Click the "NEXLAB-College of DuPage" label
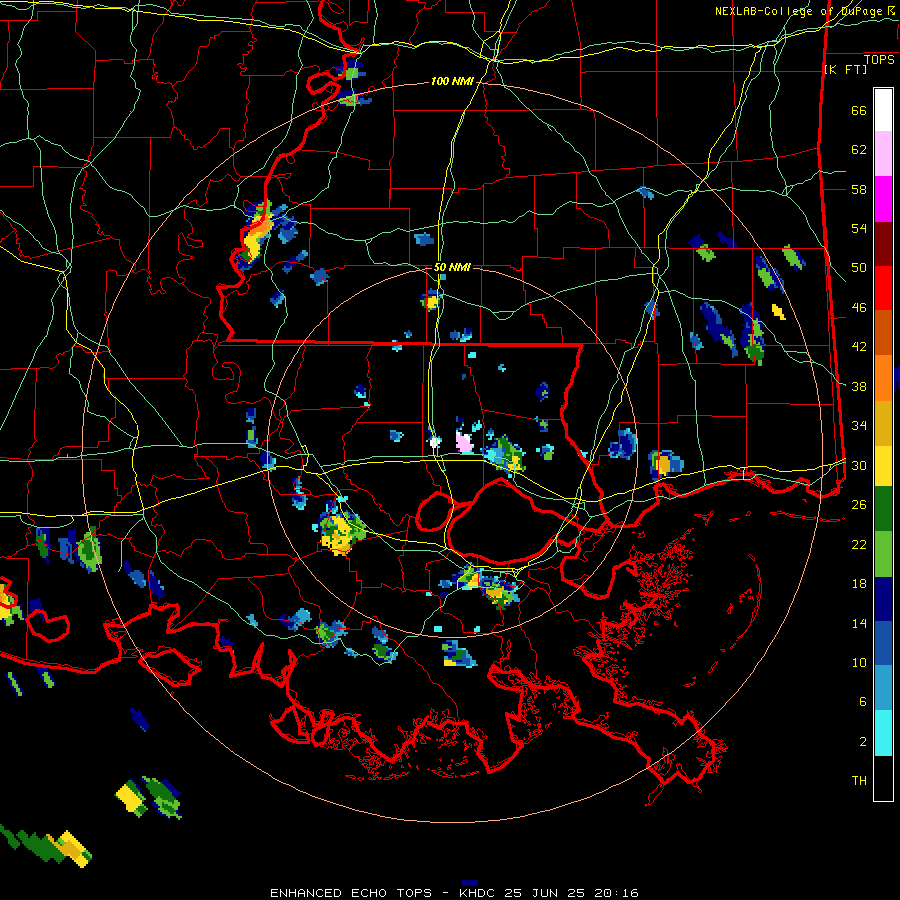 797,11
